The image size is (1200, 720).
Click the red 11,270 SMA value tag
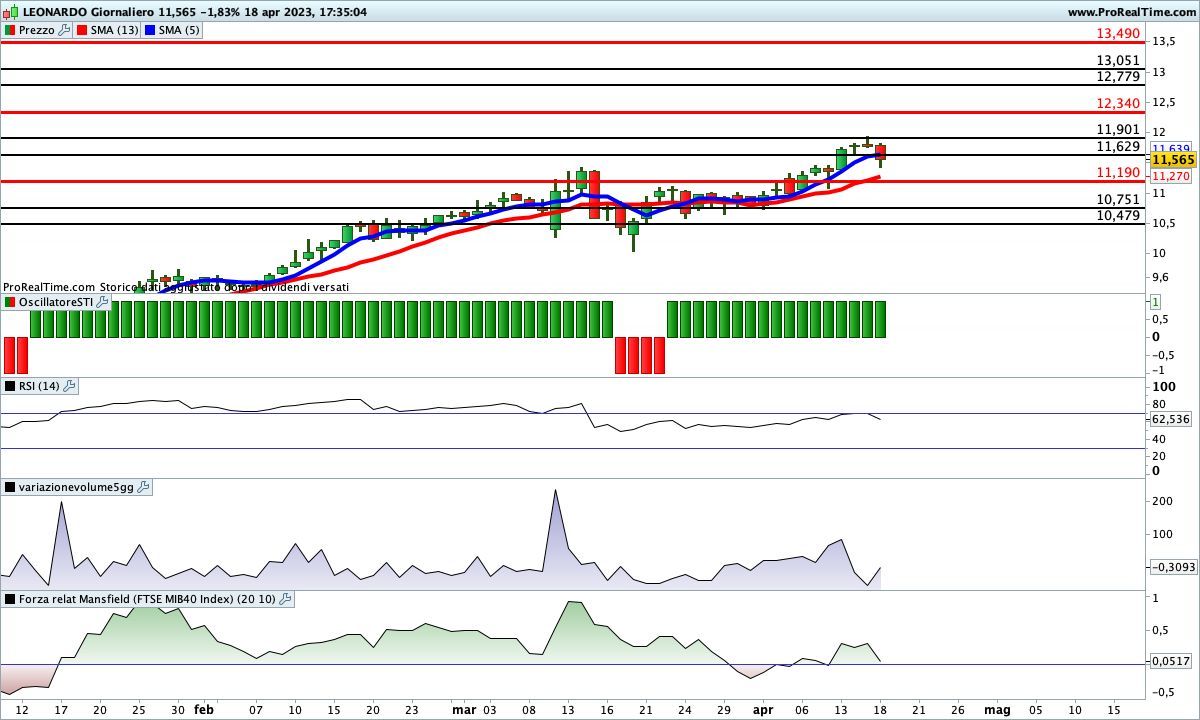(1170, 176)
